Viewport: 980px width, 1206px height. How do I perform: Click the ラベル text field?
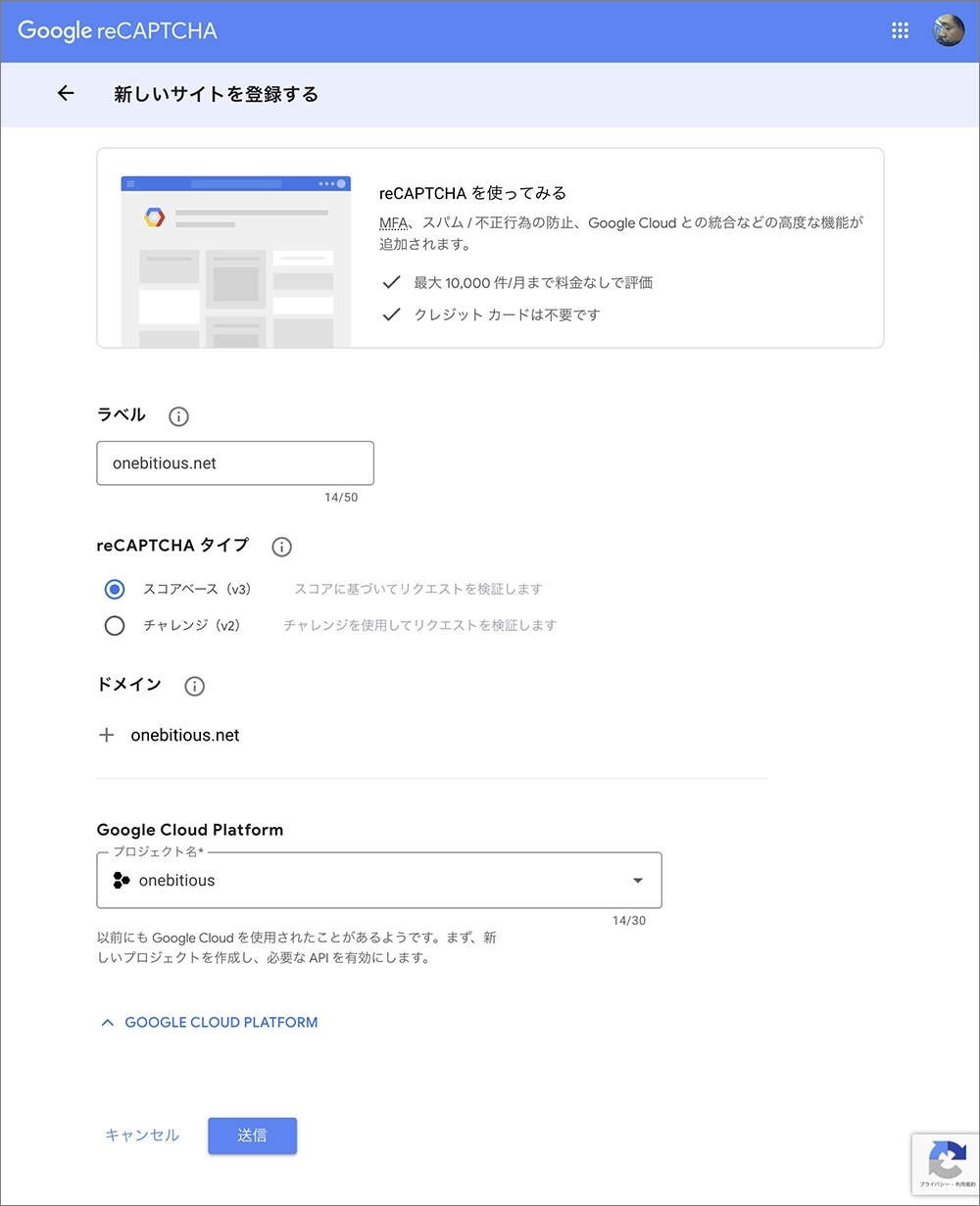coord(235,463)
